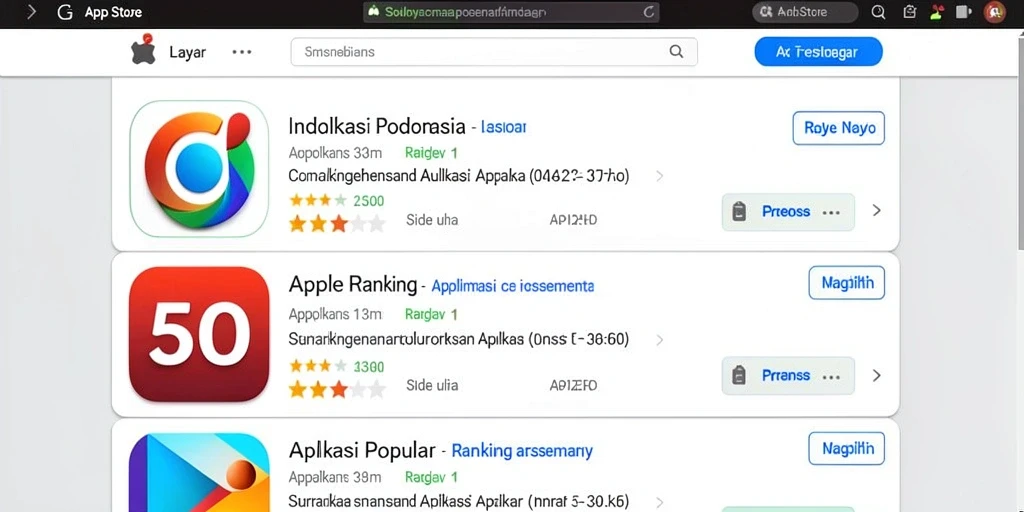
Task: Click the Appolkans 13m text
Action: [x=335, y=314]
